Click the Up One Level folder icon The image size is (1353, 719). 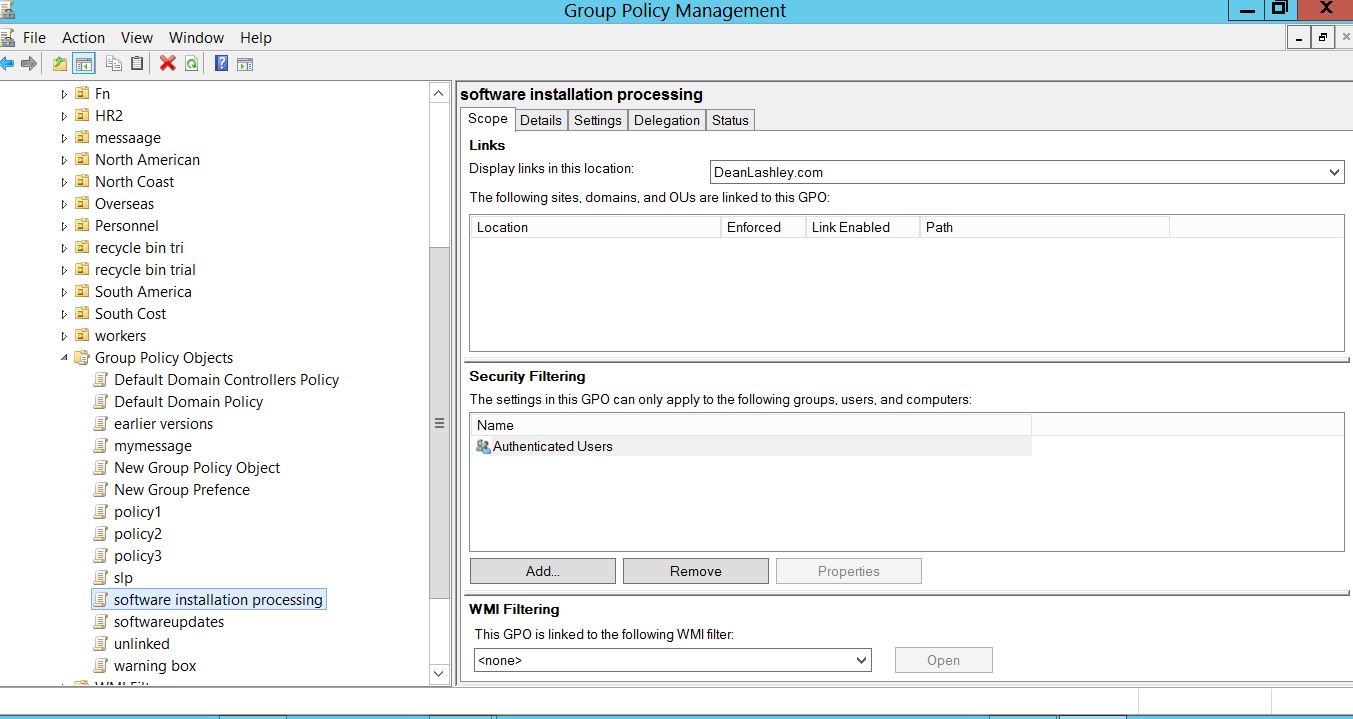click(60, 64)
